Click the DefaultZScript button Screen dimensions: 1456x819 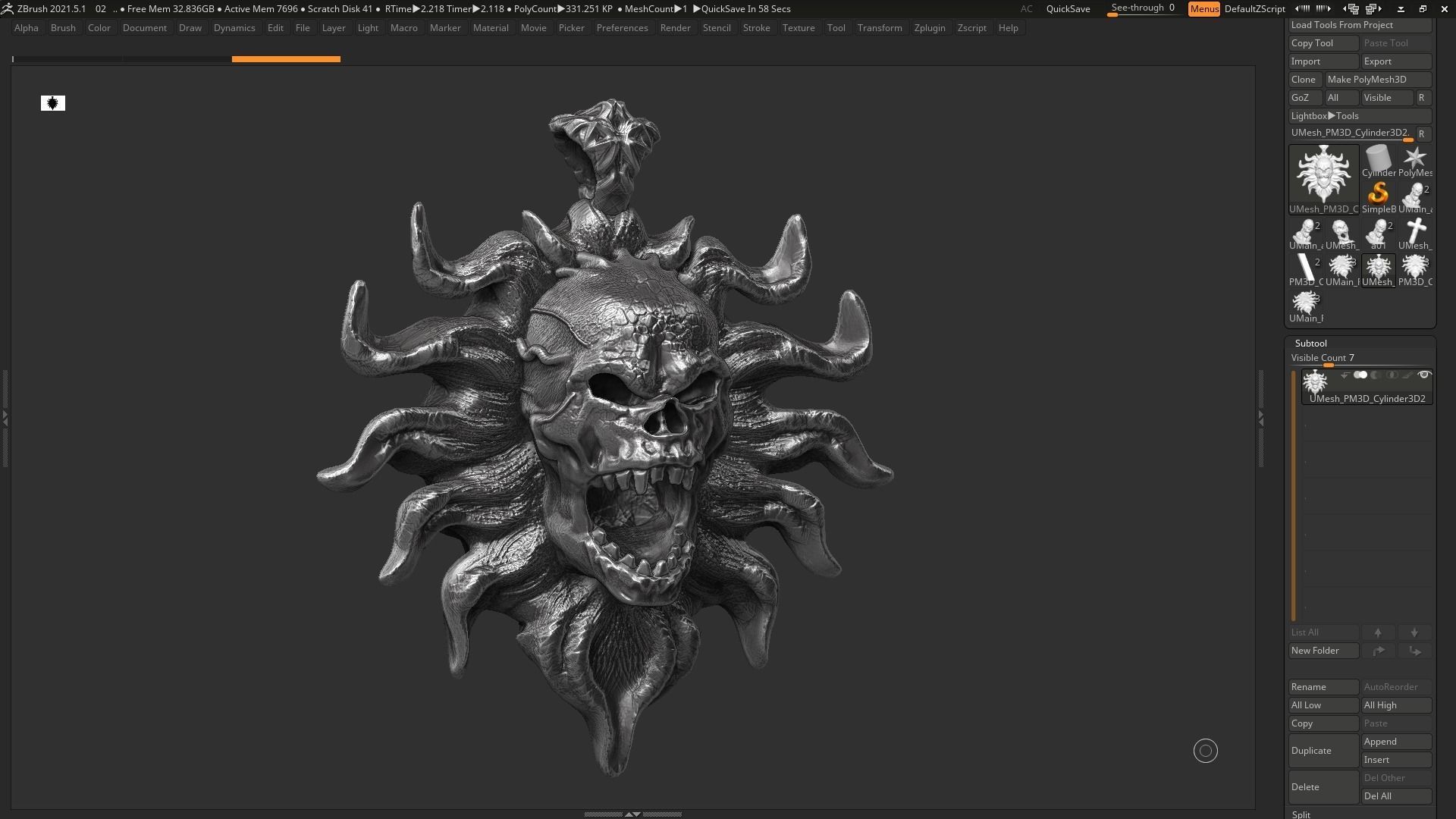click(x=1254, y=9)
